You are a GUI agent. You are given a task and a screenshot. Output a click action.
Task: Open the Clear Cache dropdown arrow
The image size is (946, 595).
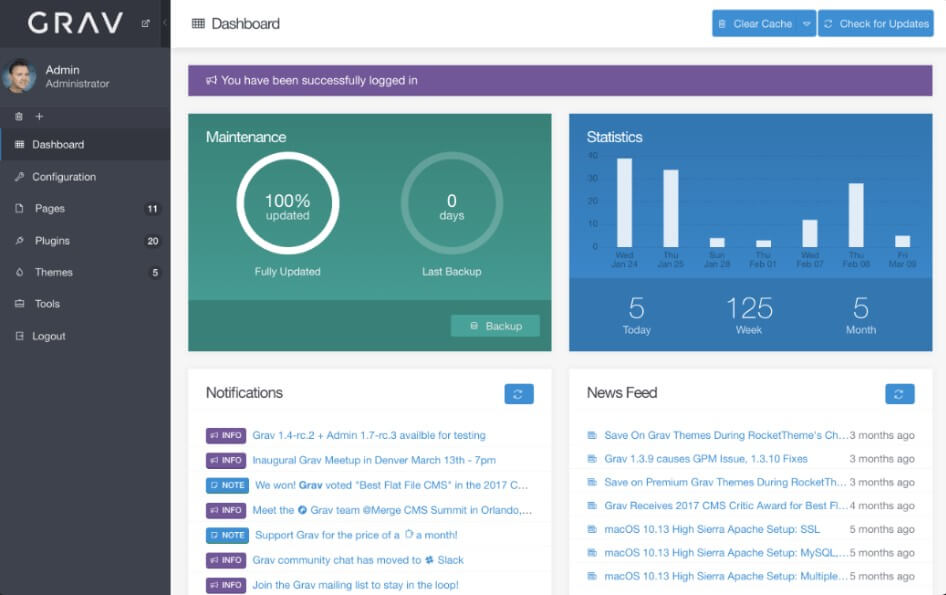[x=807, y=24]
